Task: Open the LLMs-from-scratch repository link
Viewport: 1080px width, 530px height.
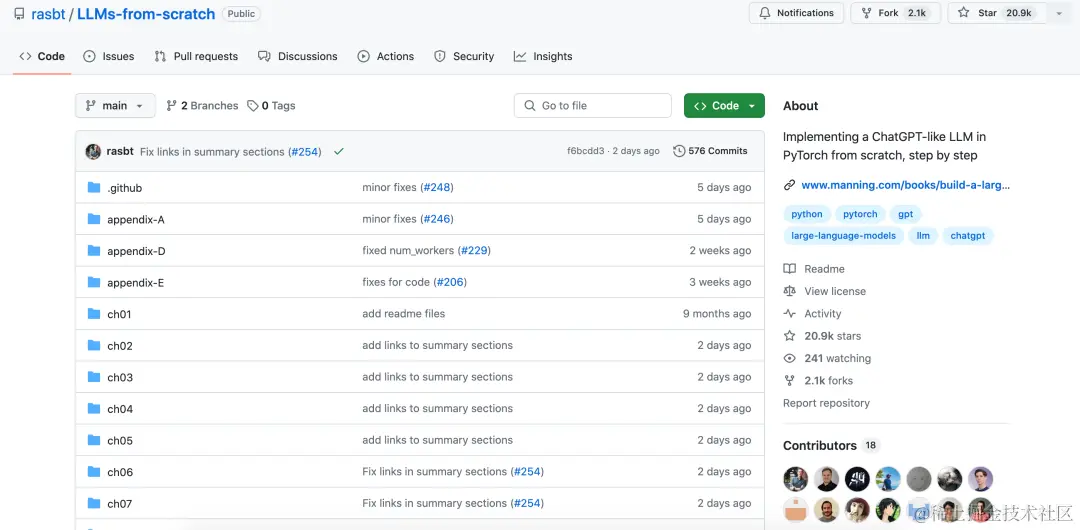Action: [146, 14]
